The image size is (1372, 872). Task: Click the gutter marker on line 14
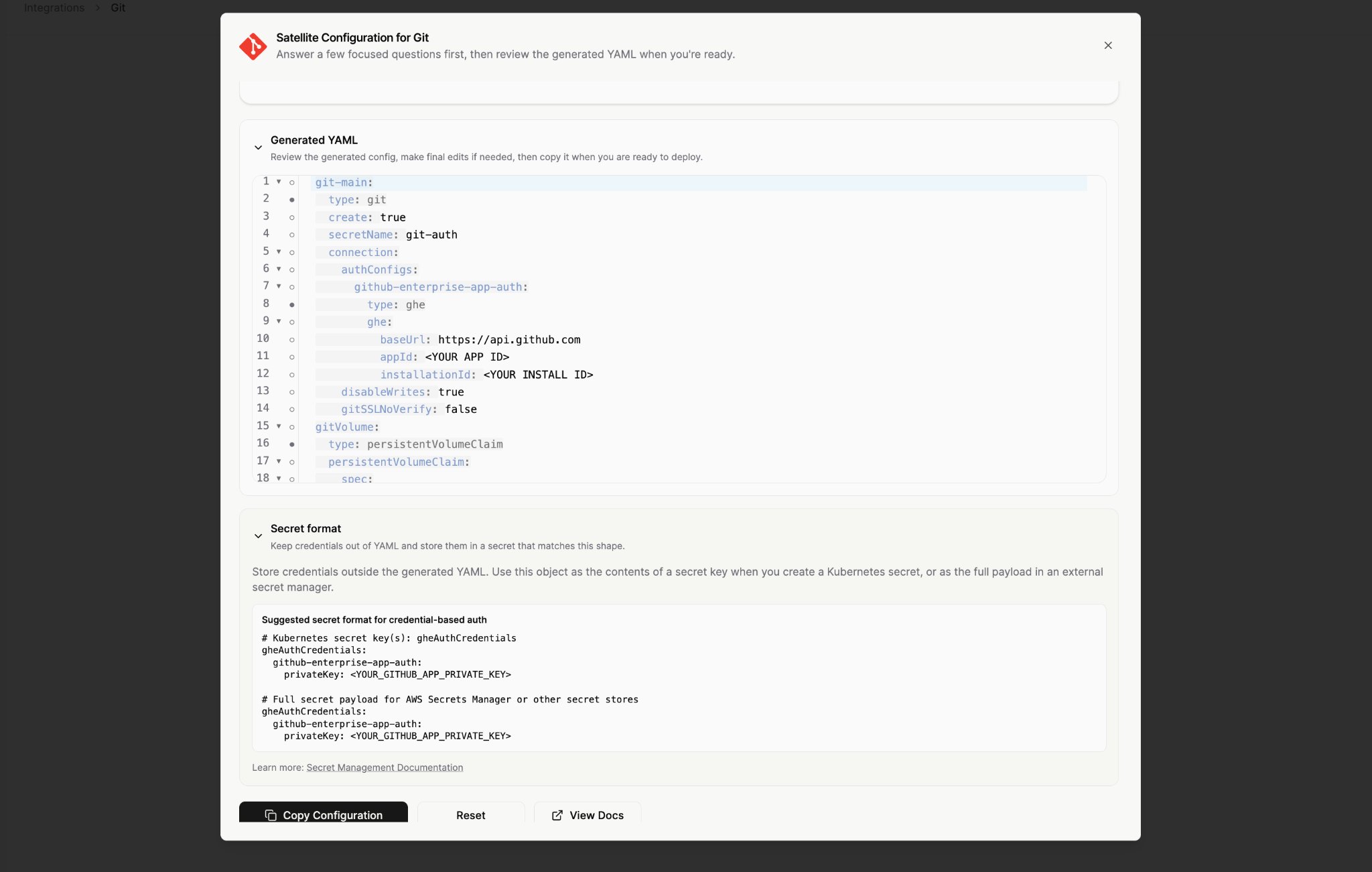[291, 410]
